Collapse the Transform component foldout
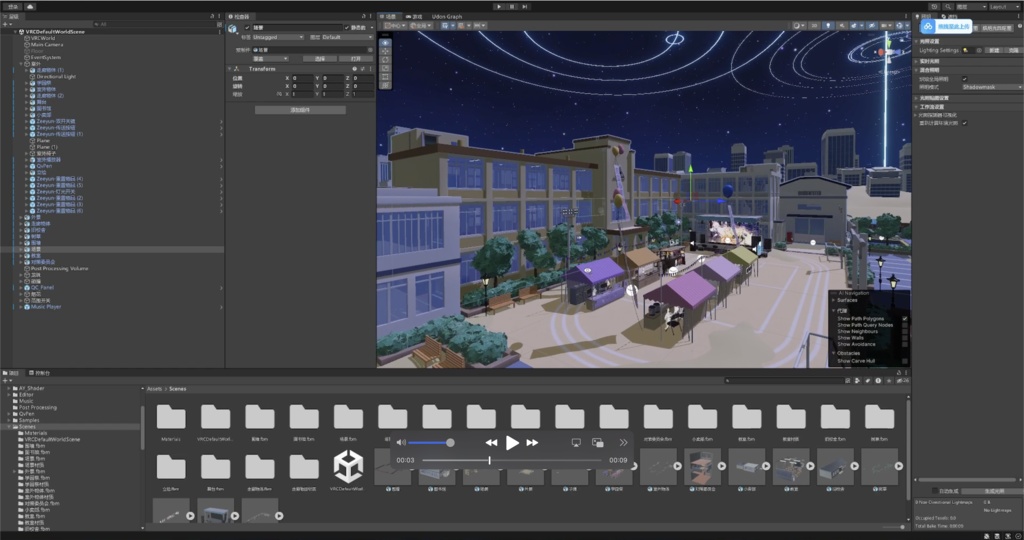 [230, 69]
